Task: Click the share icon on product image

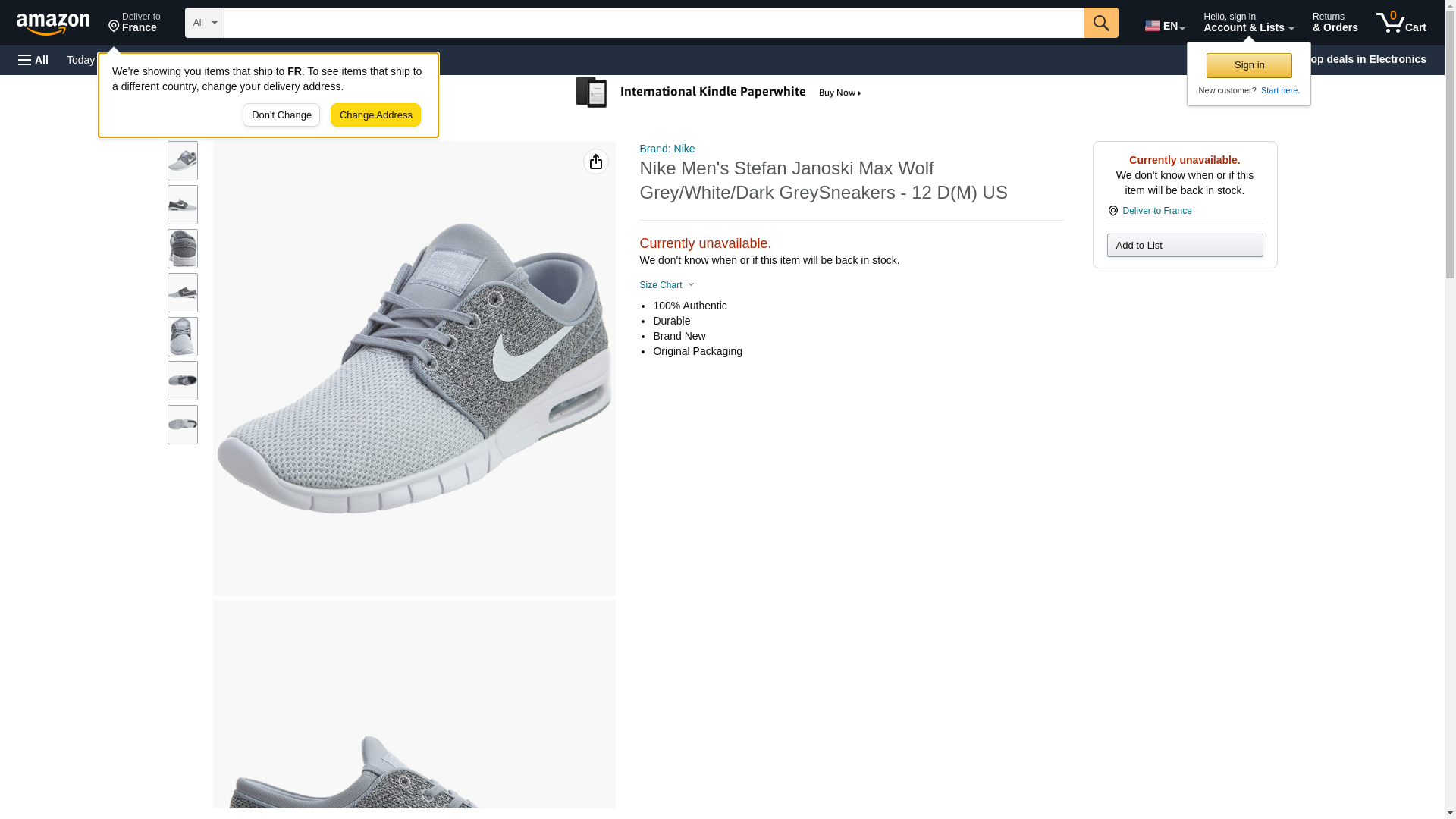Action: tap(595, 162)
